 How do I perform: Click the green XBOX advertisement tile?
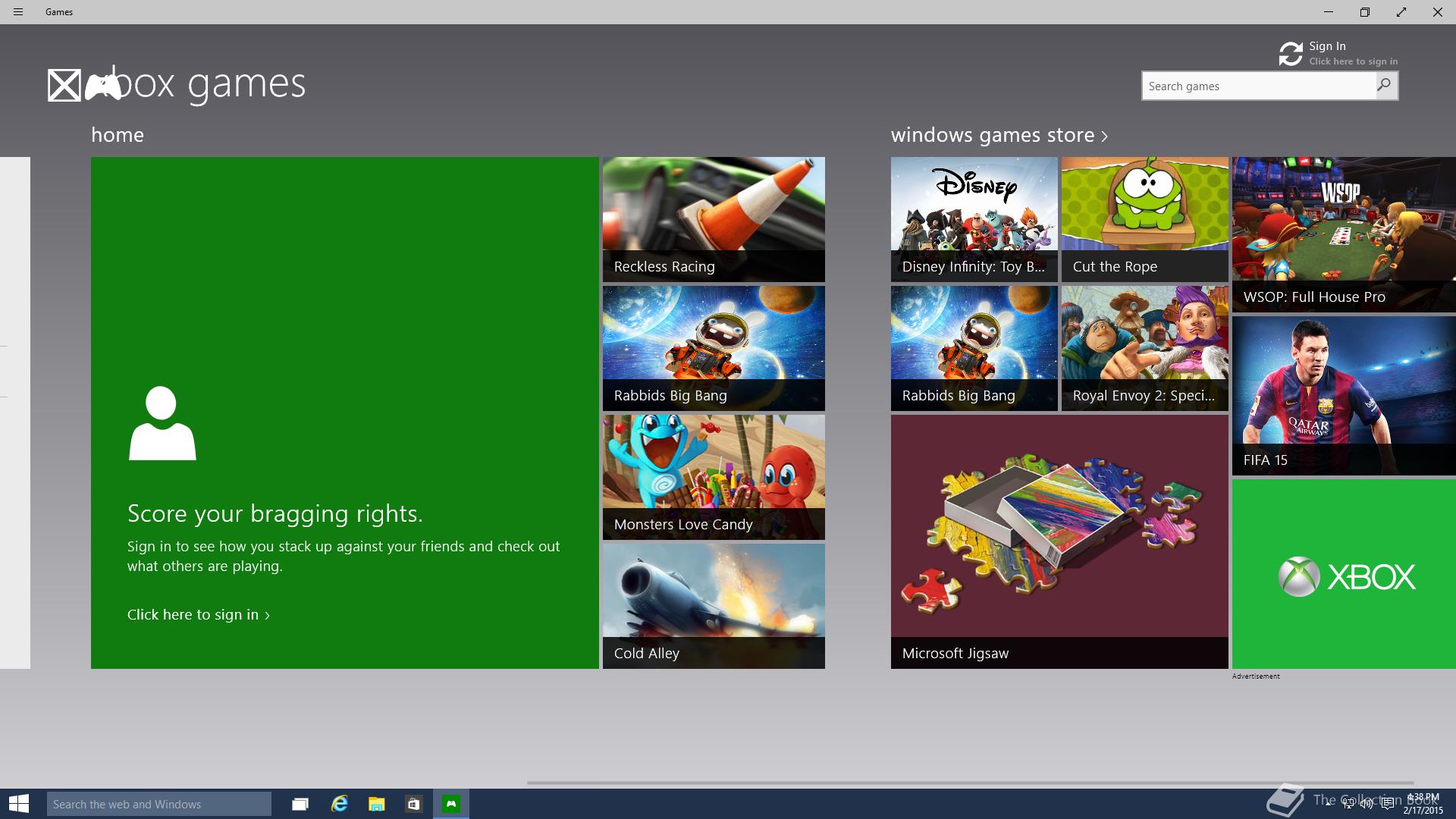click(x=1344, y=574)
